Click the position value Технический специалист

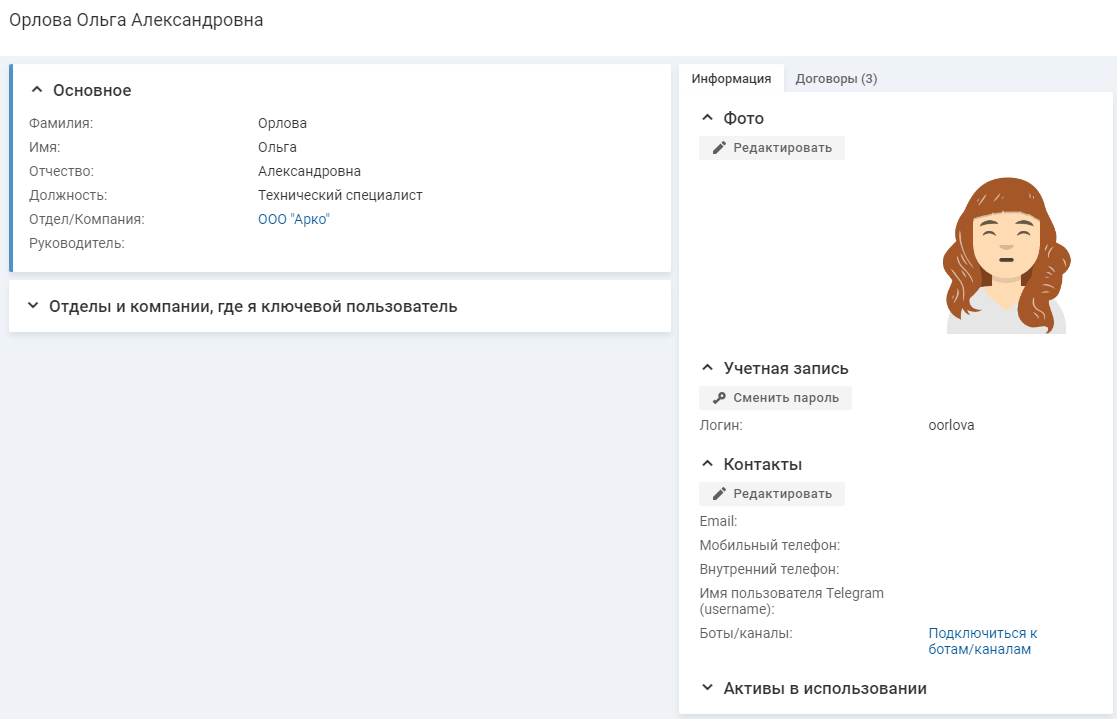point(340,195)
